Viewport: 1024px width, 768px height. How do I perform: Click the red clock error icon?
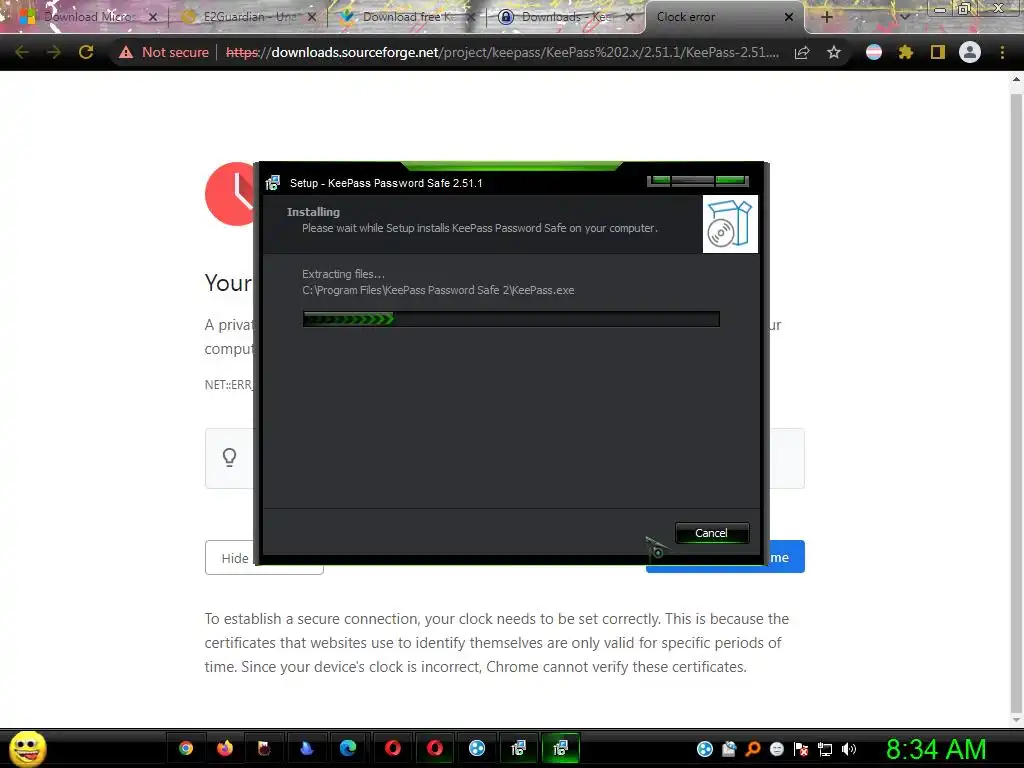(x=230, y=194)
